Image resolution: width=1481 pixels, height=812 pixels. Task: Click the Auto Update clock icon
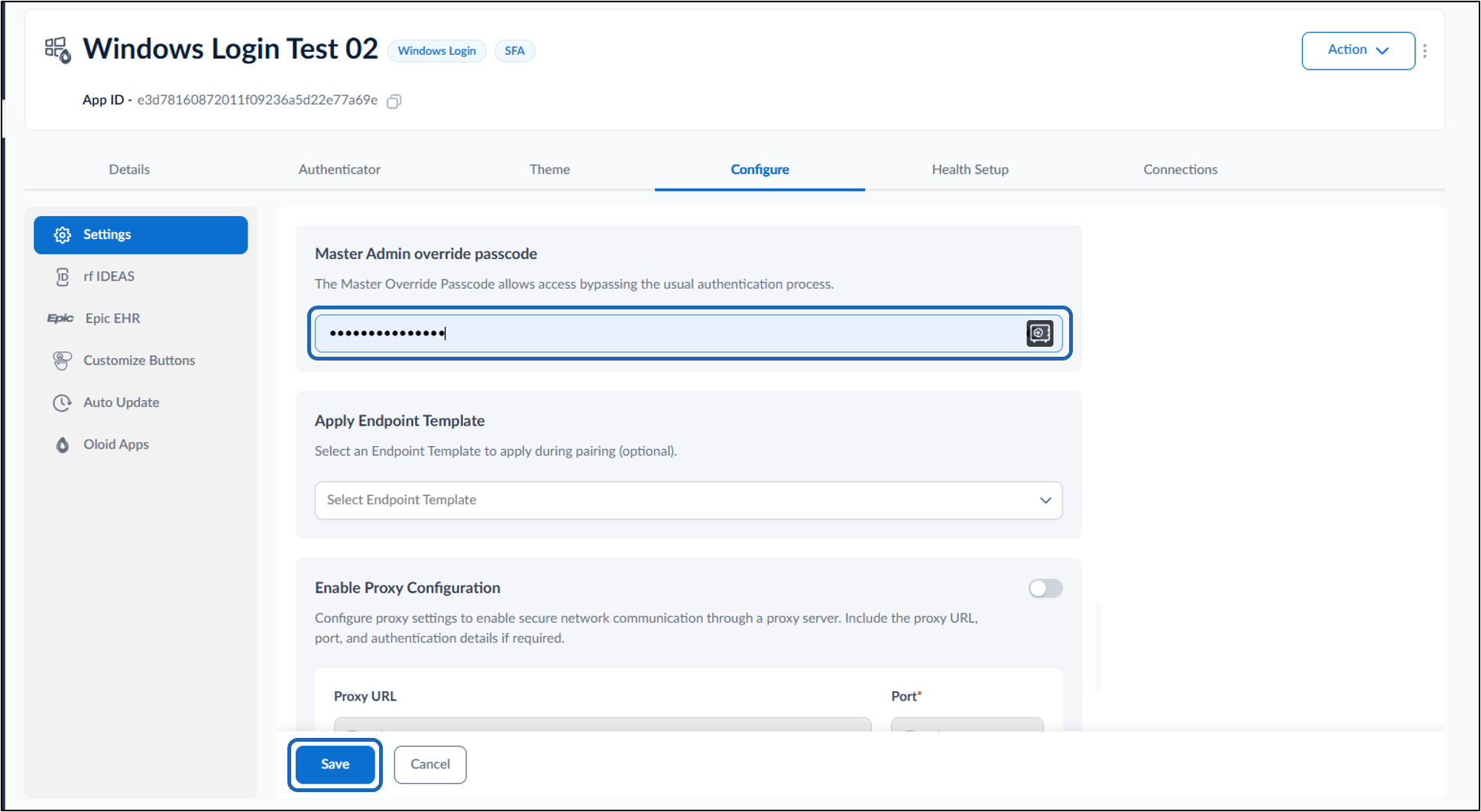click(62, 403)
